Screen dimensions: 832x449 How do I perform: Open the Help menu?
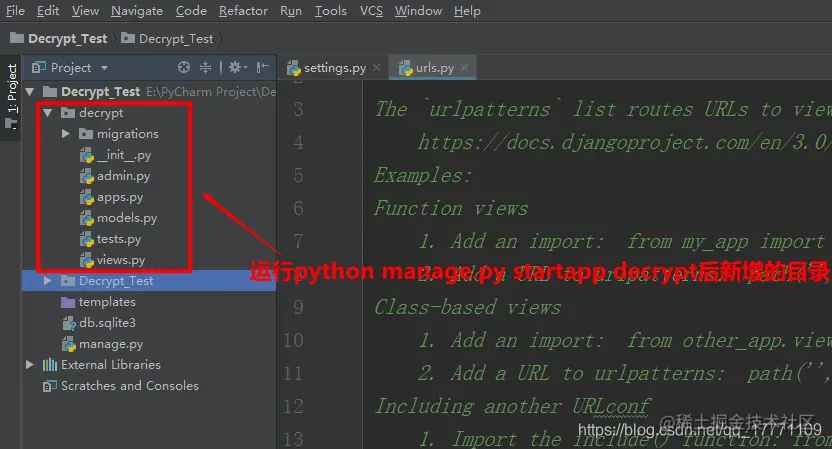click(467, 11)
